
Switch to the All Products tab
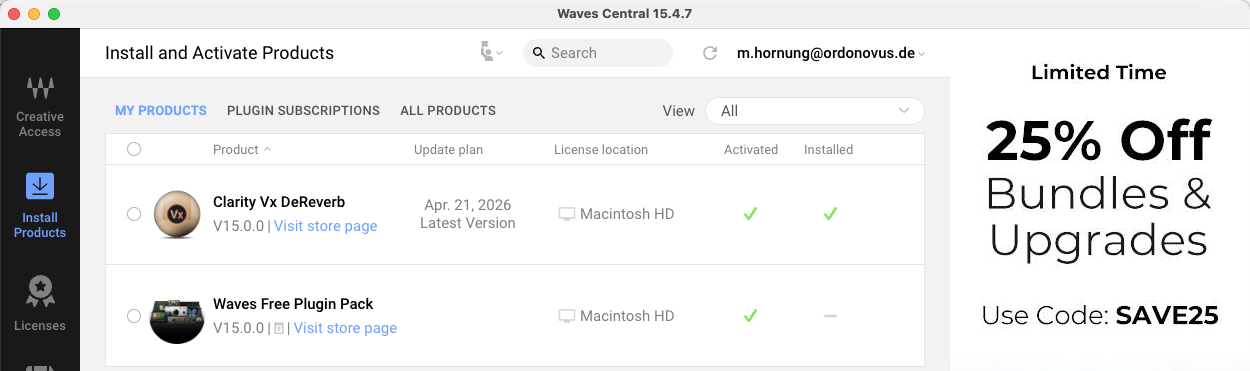point(448,111)
